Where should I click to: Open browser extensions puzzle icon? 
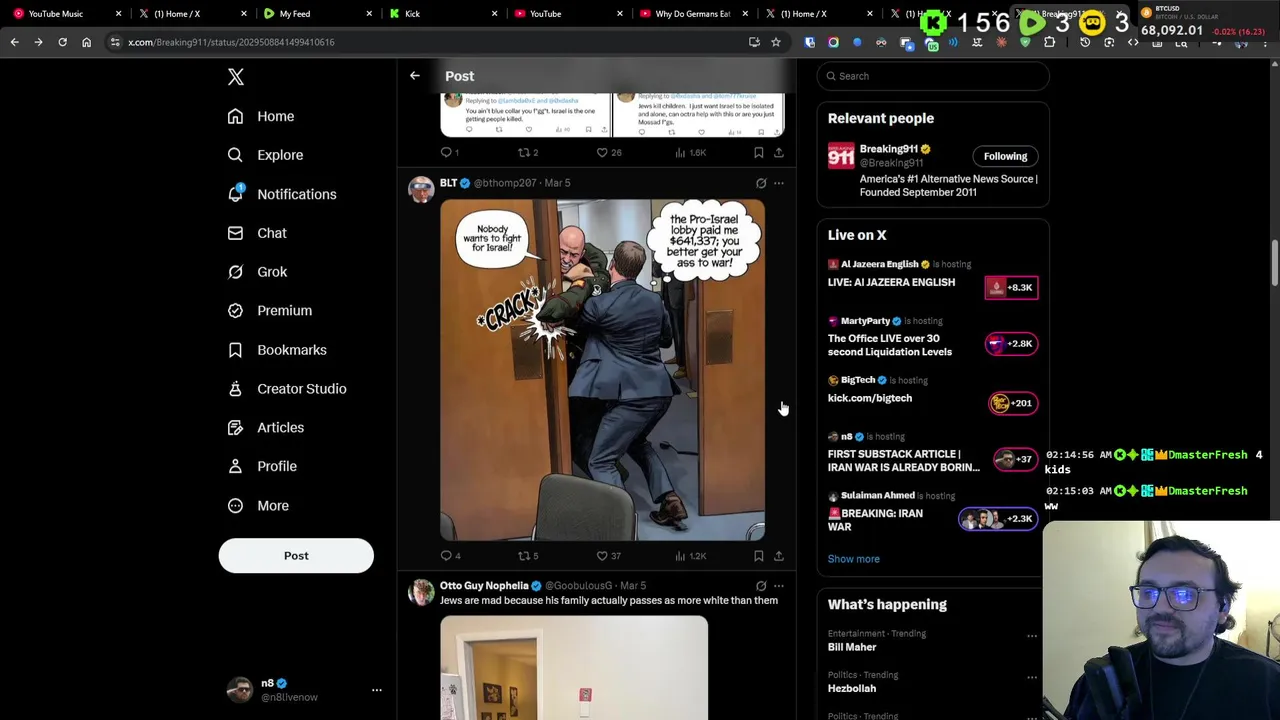pos(1049,42)
